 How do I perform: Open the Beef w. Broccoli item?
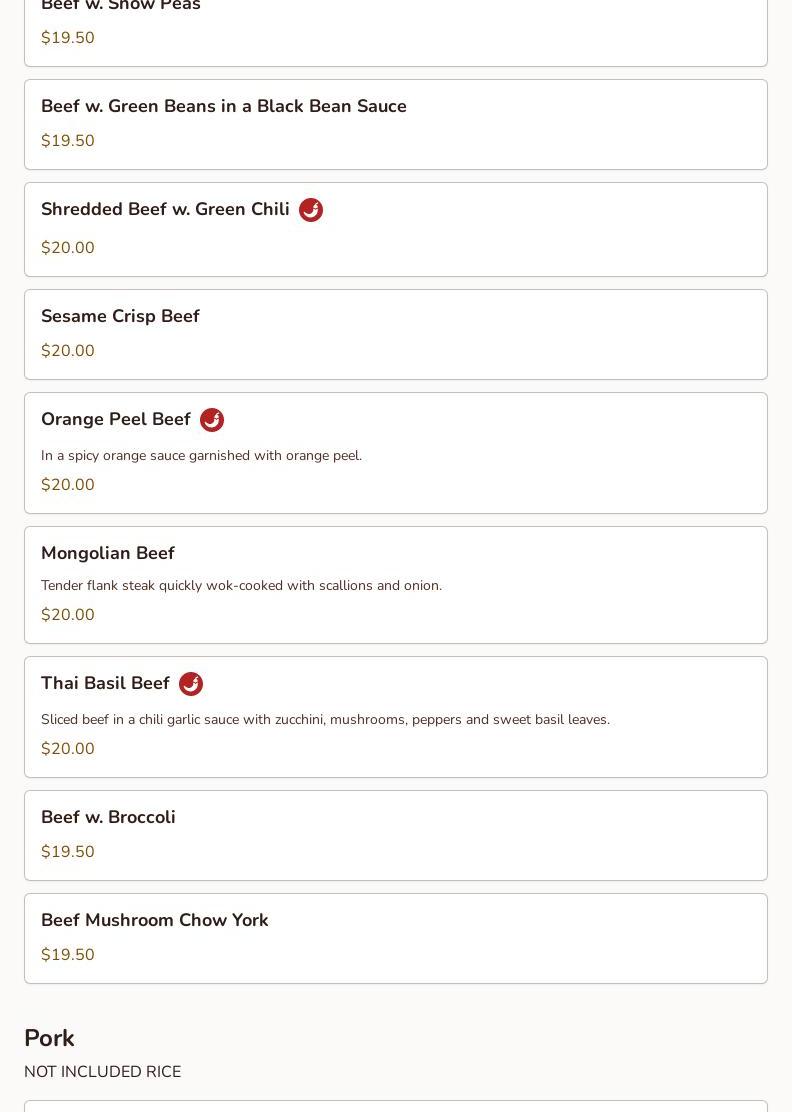click(x=396, y=835)
